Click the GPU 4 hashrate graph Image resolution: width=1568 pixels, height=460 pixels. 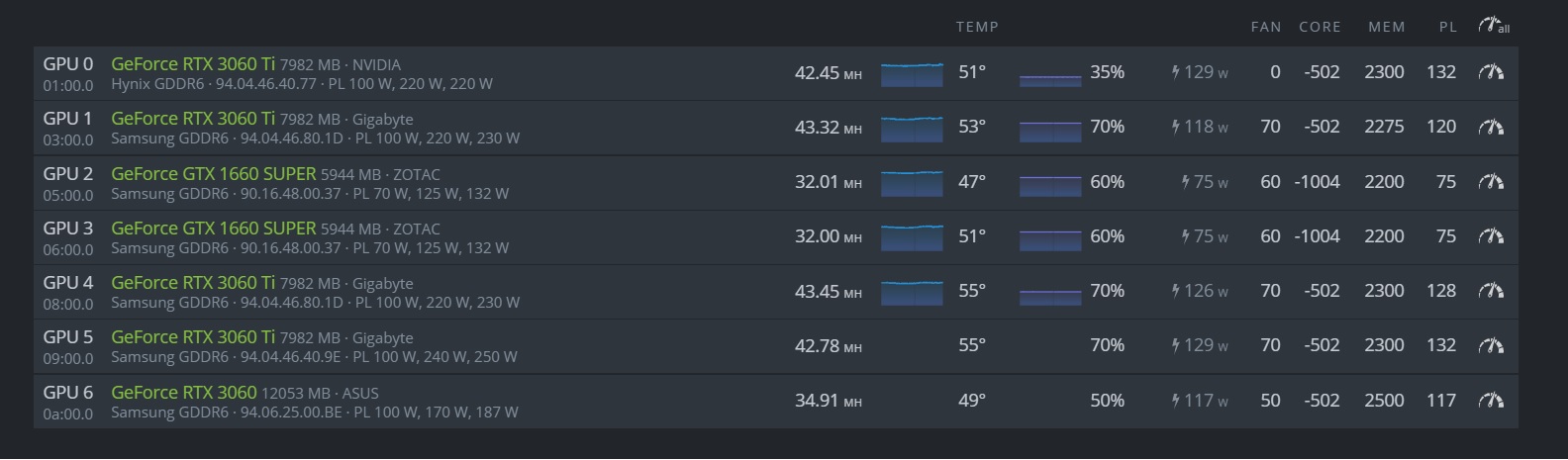pyautogui.click(x=912, y=293)
